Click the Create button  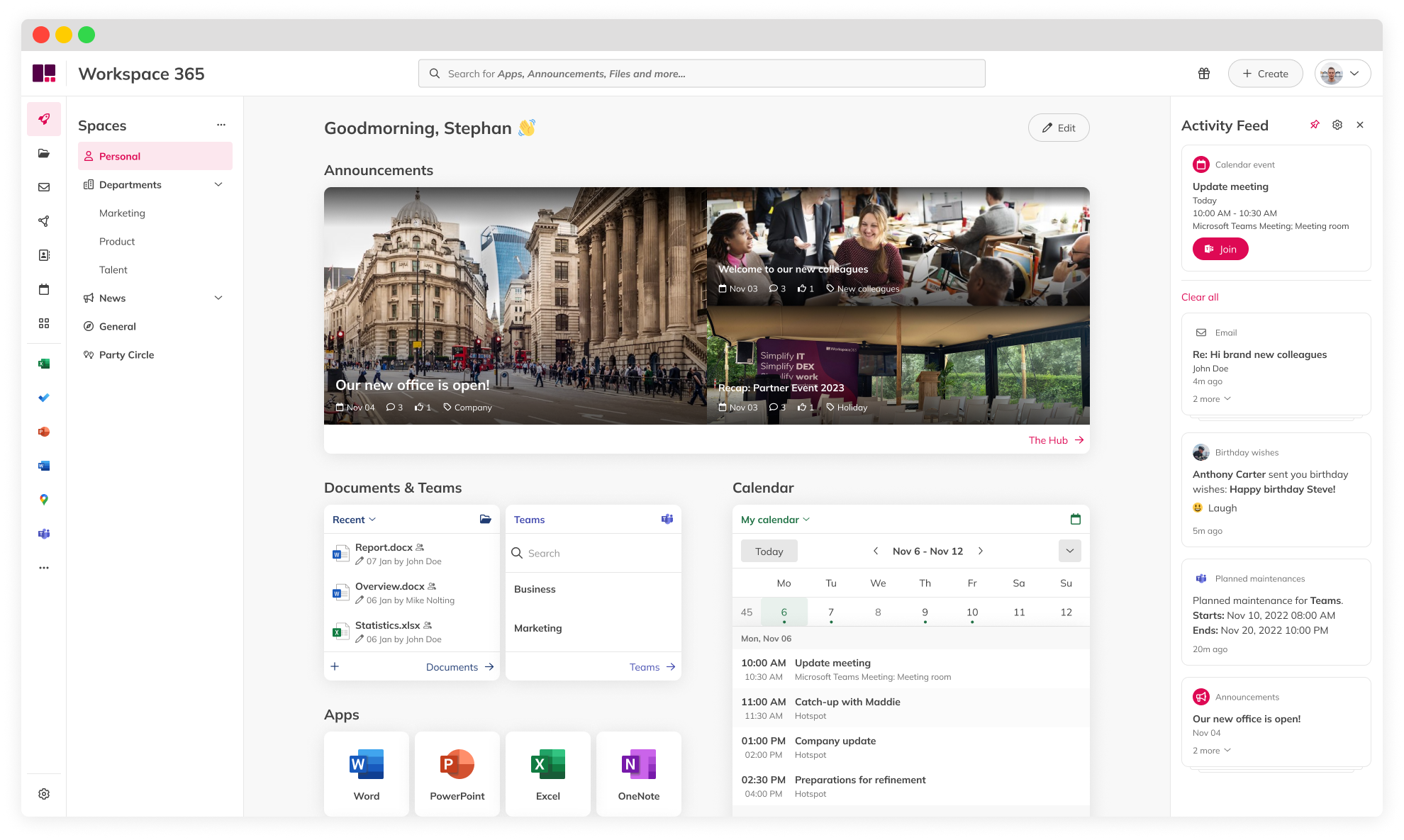coord(1266,74)
